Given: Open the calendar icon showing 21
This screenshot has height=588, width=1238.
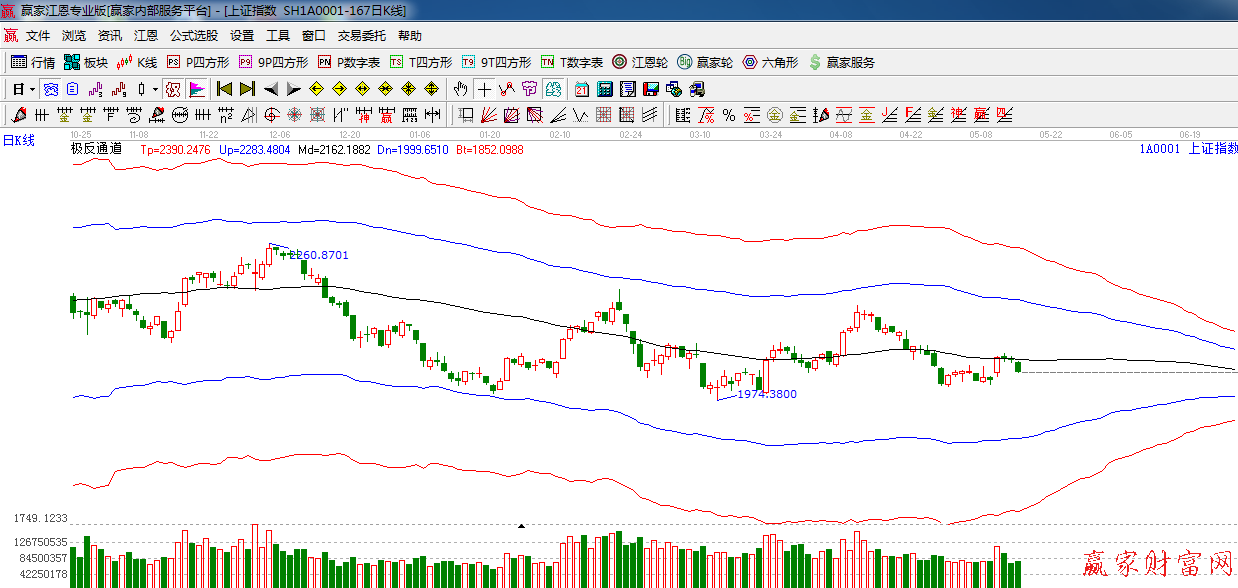Looking at the screenshot, I should 581,89.
